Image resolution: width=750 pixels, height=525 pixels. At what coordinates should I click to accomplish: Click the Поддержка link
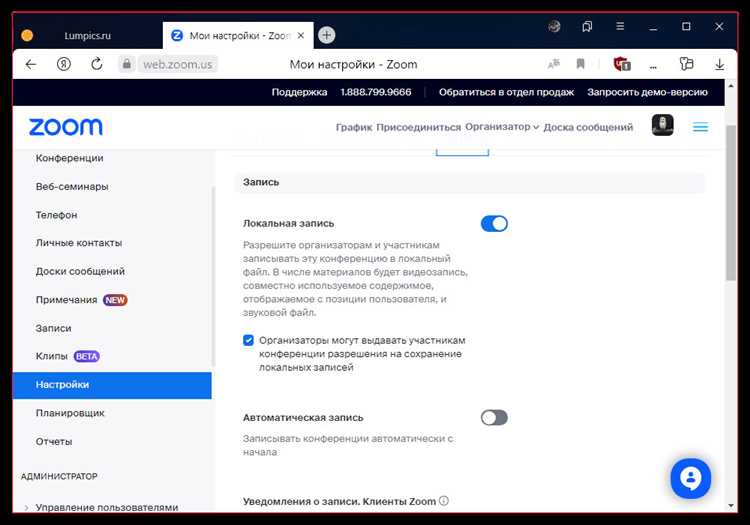pyautogui.click(x=299, y=92)
